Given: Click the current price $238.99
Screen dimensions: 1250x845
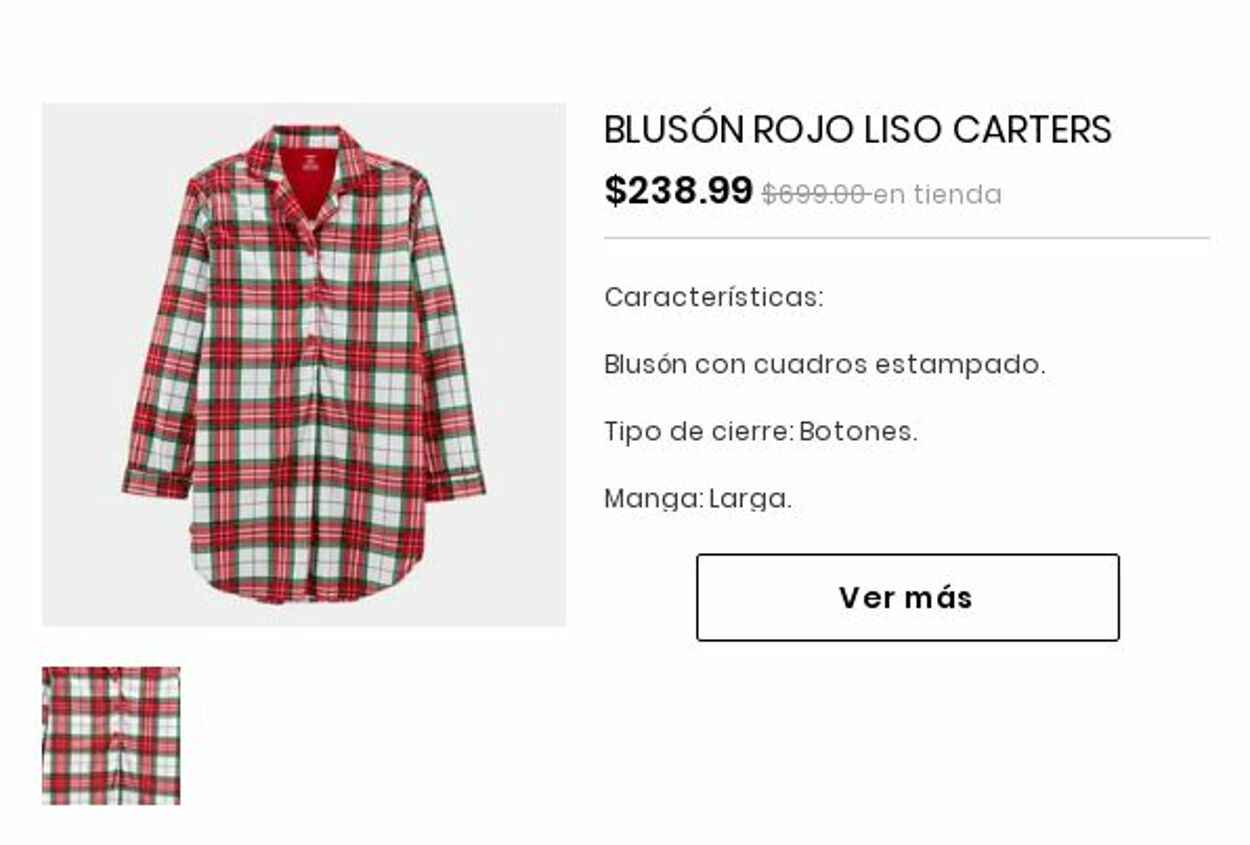Looking at the screenshot, I should [x=678, y=190].
